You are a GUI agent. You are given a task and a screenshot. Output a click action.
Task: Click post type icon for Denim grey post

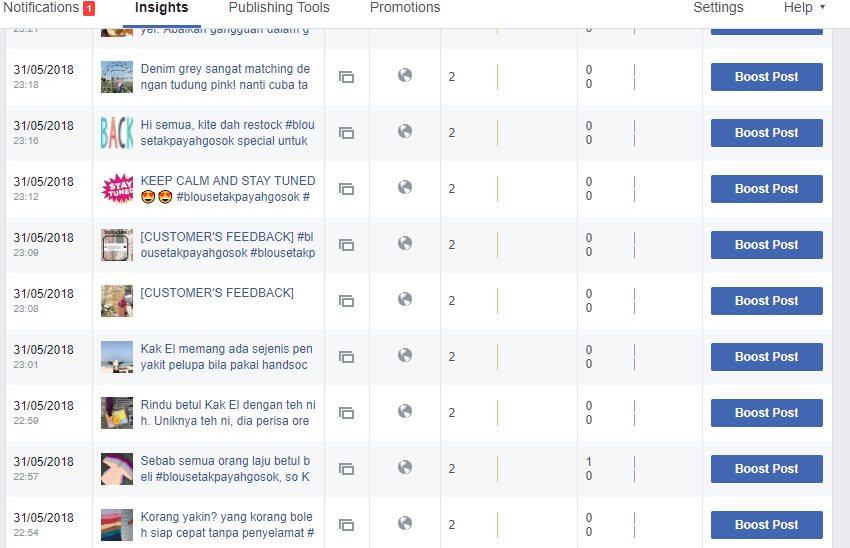(346, 77)
